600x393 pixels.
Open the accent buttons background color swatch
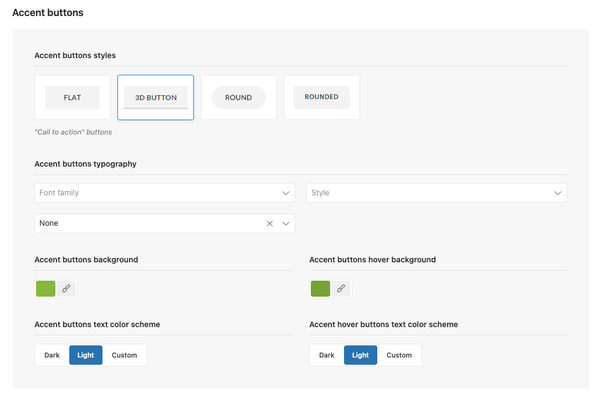[46, 289]
